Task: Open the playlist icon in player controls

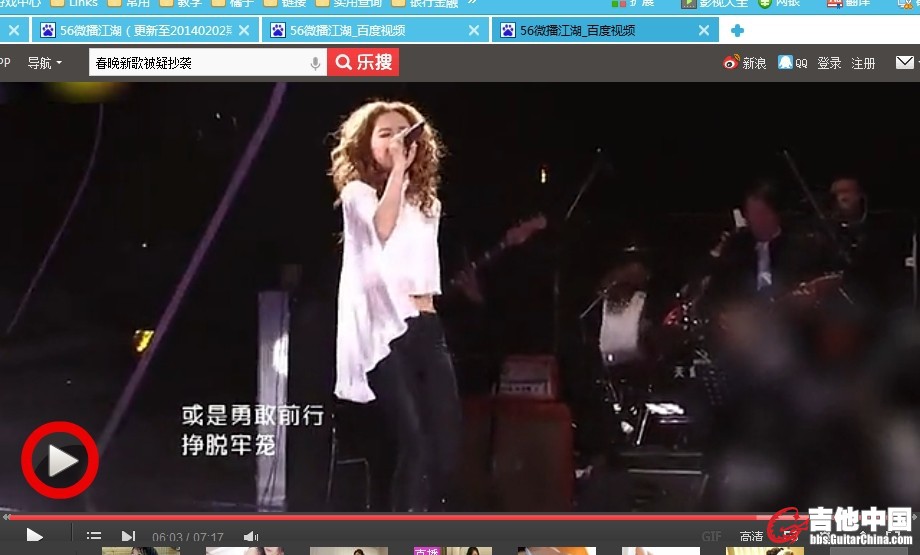Action: click(x=93, y=536)
